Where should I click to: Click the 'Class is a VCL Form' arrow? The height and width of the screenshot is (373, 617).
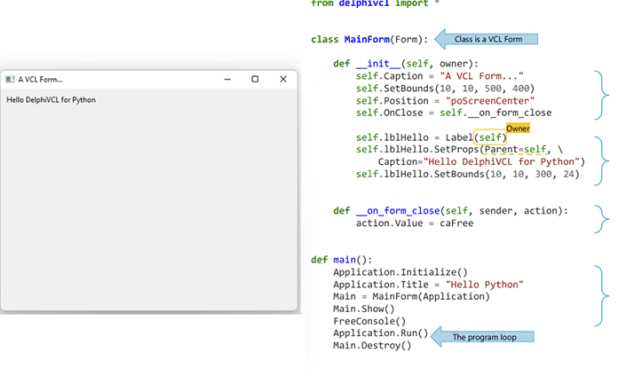tap(486, 39)
